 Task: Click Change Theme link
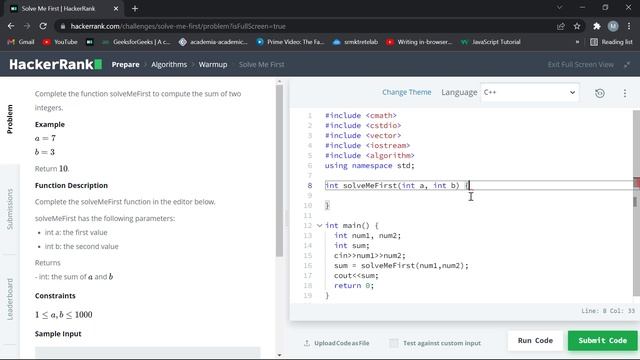[407, 92]
